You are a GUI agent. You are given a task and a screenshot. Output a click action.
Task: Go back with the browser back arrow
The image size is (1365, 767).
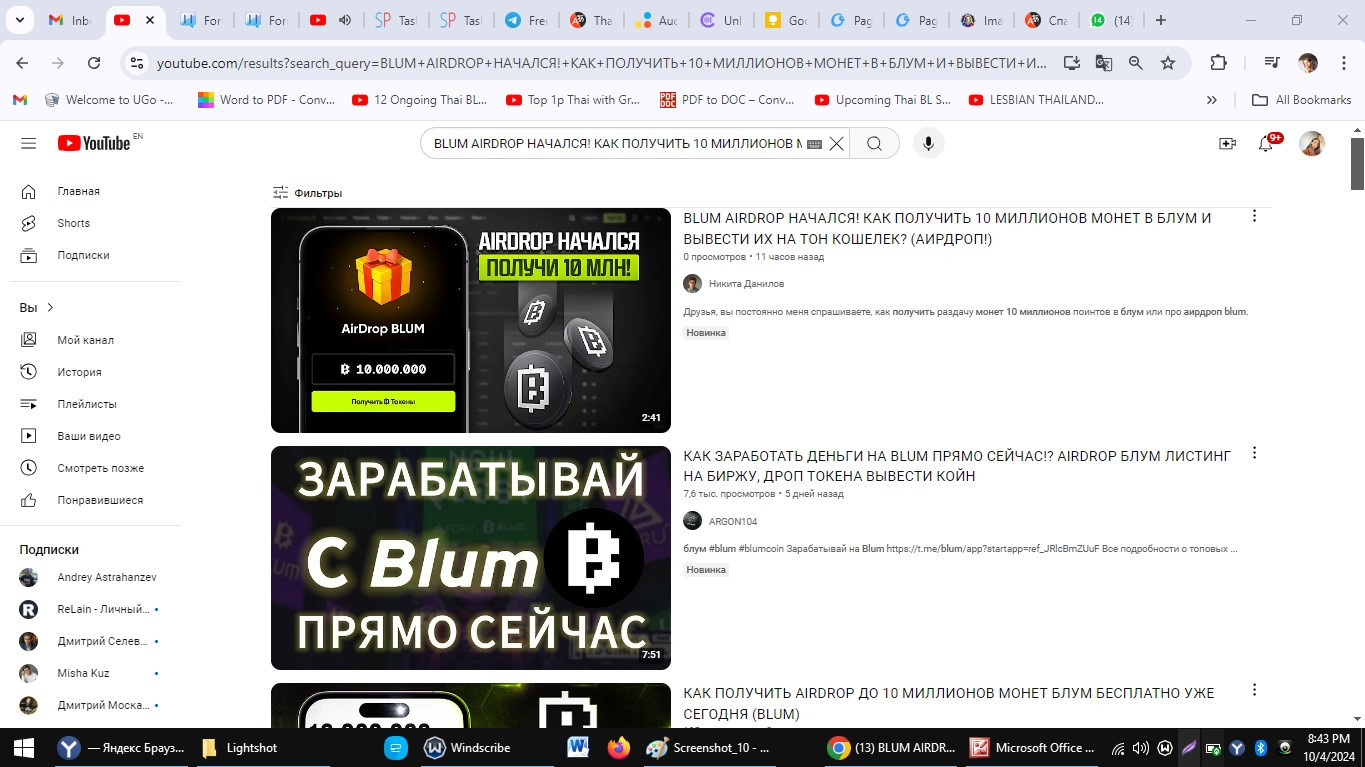[22, 63]
